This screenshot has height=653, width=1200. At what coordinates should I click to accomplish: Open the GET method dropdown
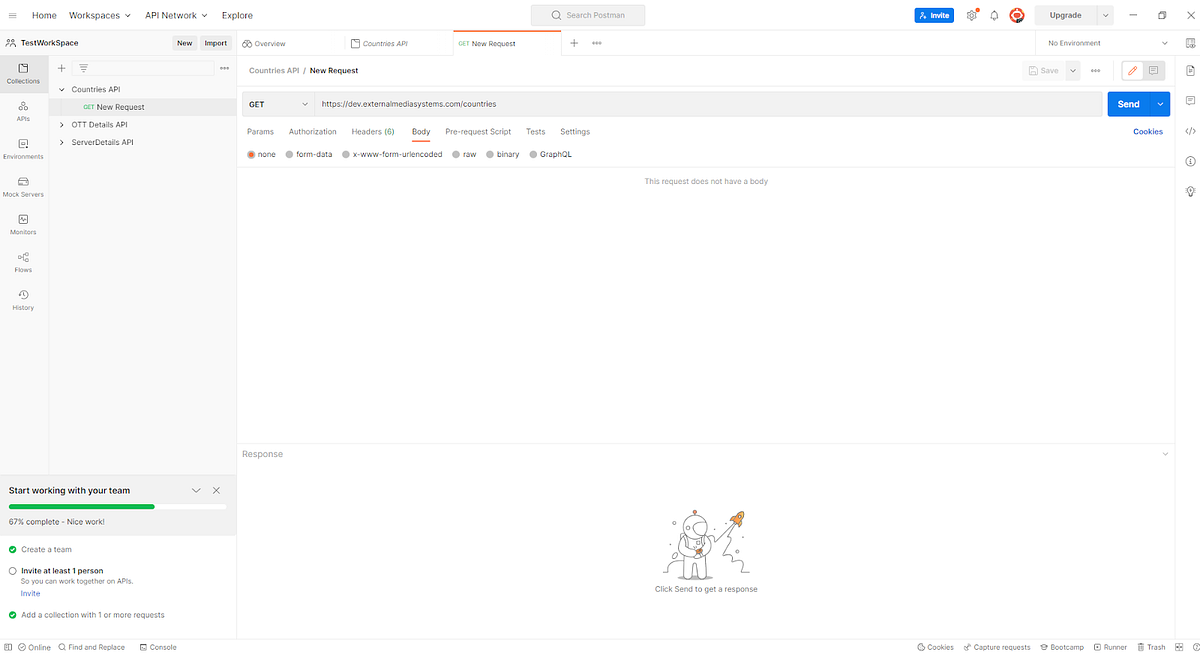coord(278,103)
